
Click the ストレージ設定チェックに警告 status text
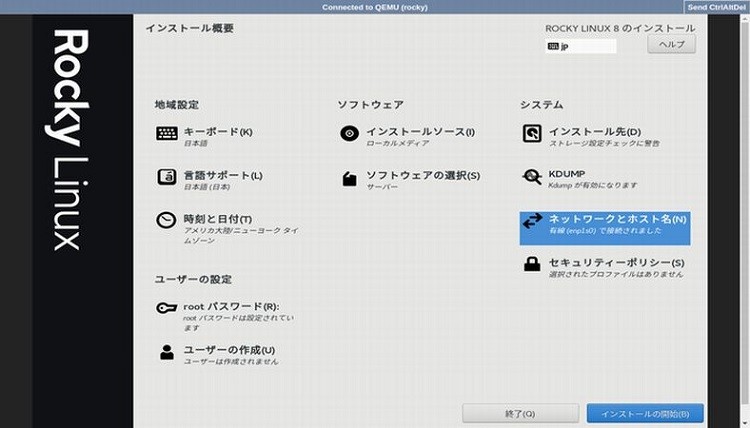tap(604, 143)
